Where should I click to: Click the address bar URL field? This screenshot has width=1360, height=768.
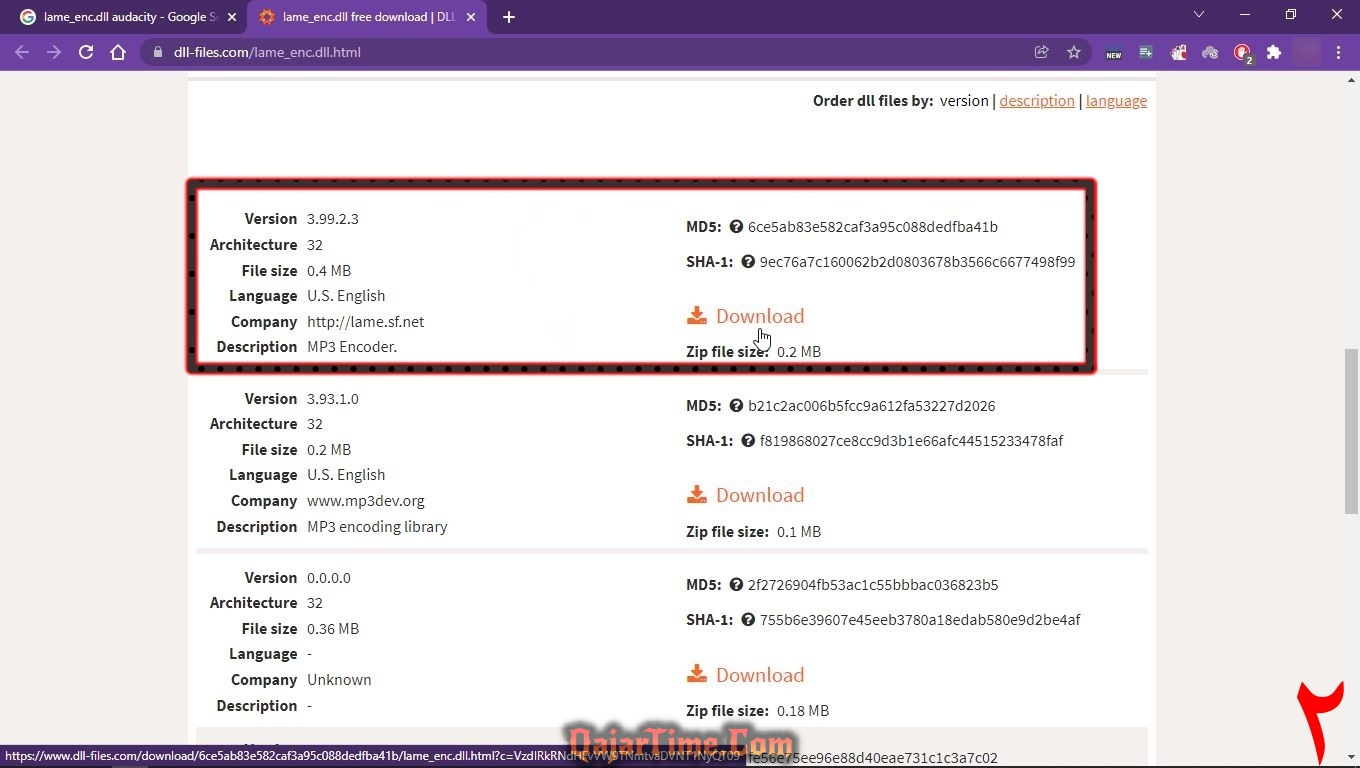click(590, 52)
